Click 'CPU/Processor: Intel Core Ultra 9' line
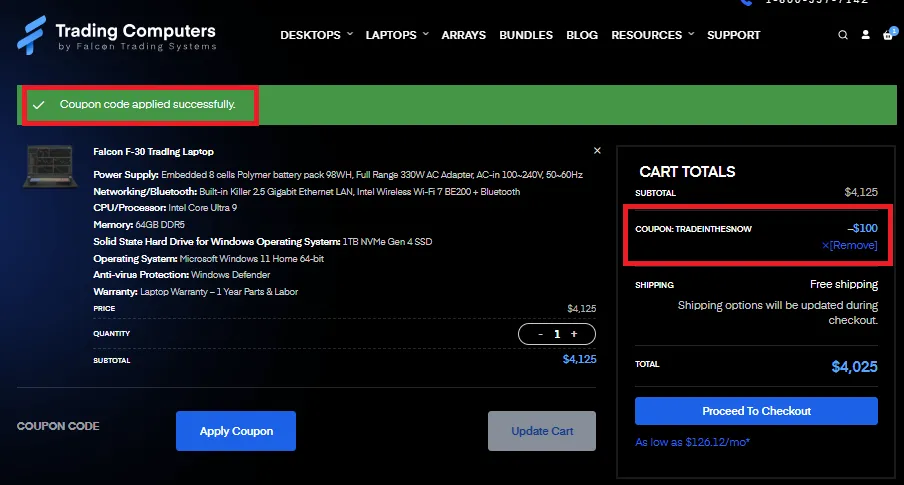This screenshot has width=904, height=485. [x=165, y=208]
